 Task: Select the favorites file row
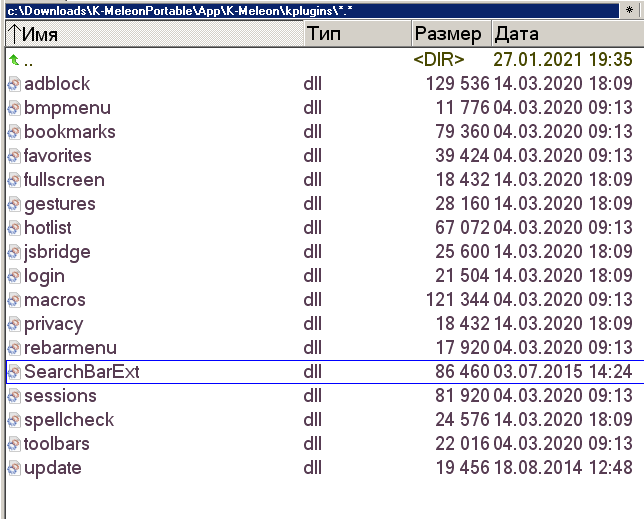tap(58, 156)
